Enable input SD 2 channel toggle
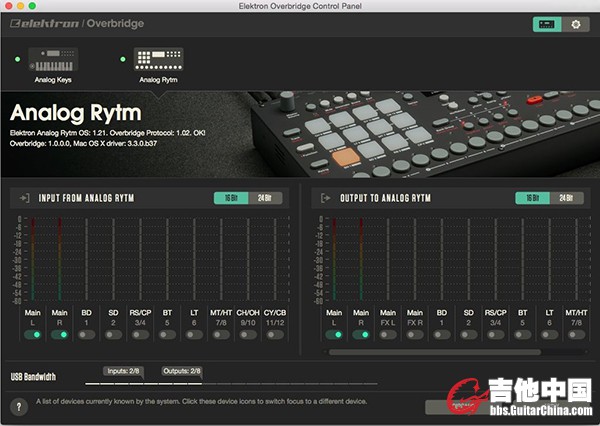The height and width of the screenshot is (426, 600). [x=113, y=335]
